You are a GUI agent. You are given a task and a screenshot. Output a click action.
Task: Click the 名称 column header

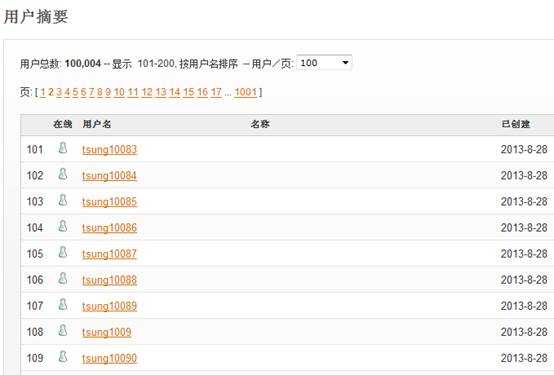pos(260,124)
